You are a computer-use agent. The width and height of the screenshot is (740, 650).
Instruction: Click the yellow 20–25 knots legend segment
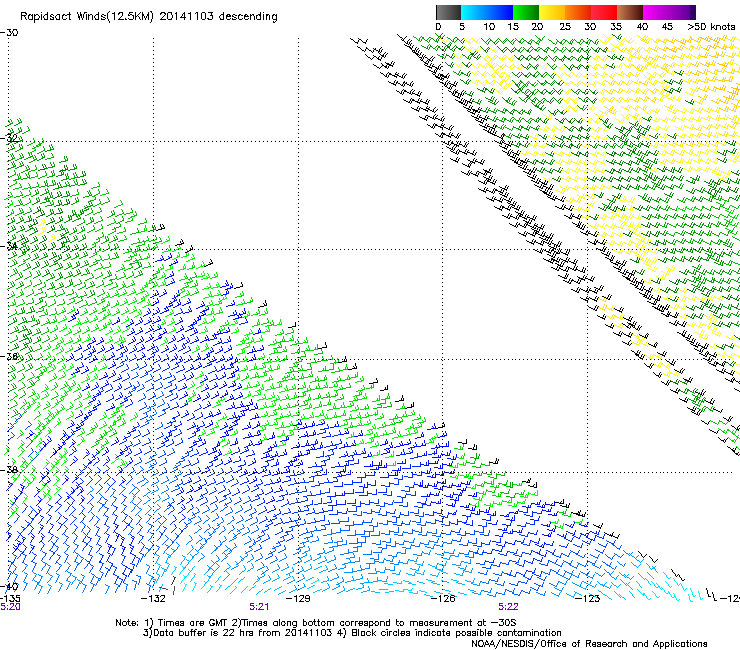[x=552, y=12]
